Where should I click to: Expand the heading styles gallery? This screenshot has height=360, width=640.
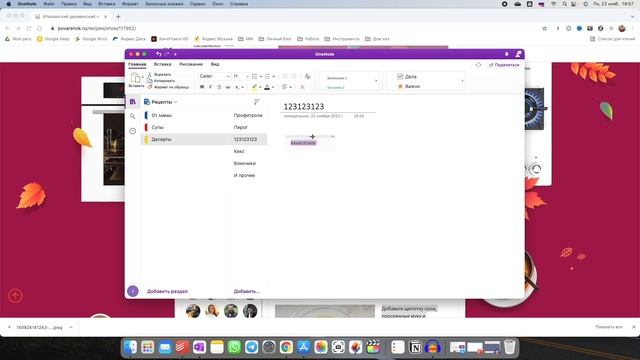(376, 81)
